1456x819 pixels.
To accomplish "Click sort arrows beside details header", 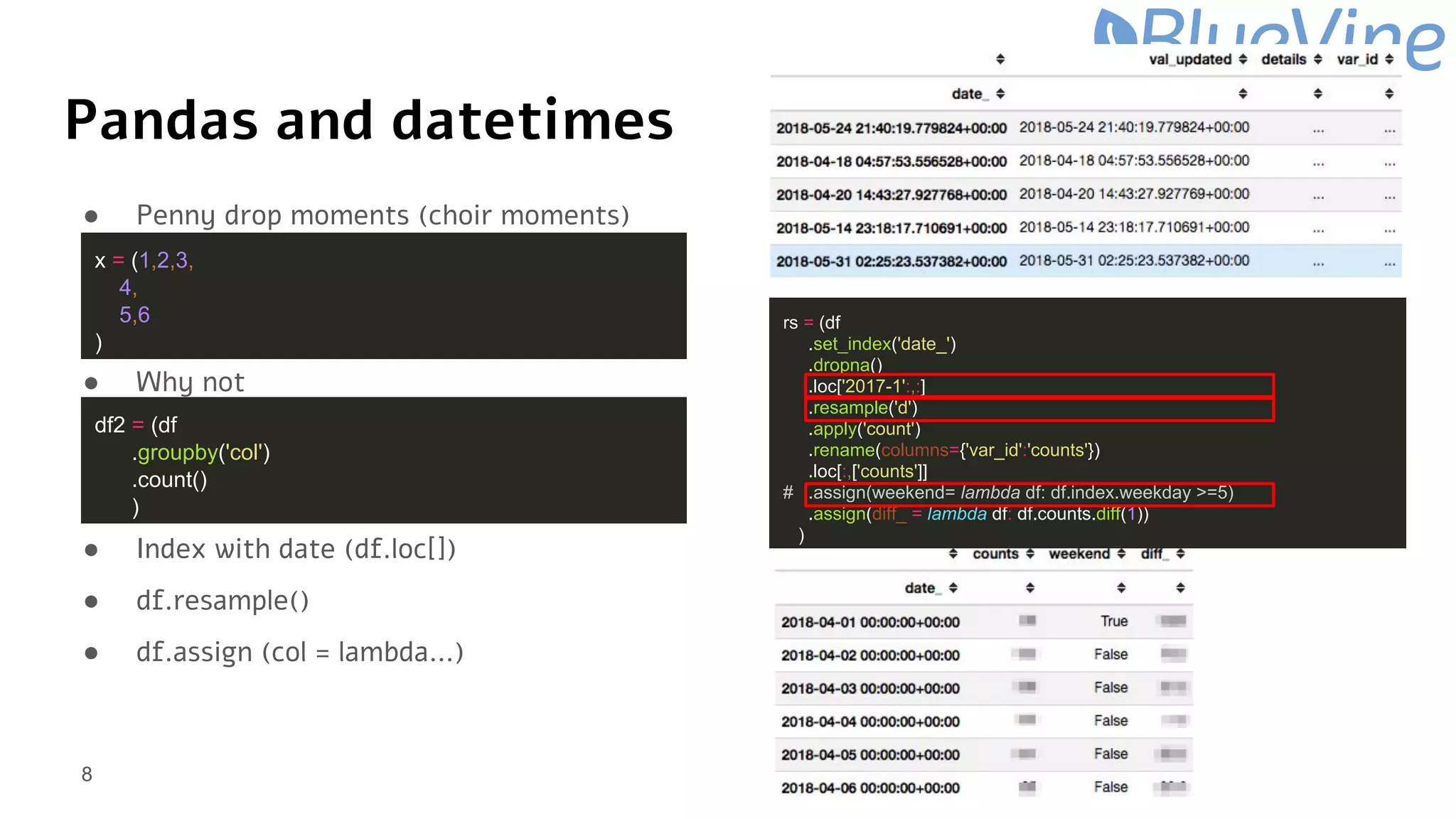I will pos(1317,59).
